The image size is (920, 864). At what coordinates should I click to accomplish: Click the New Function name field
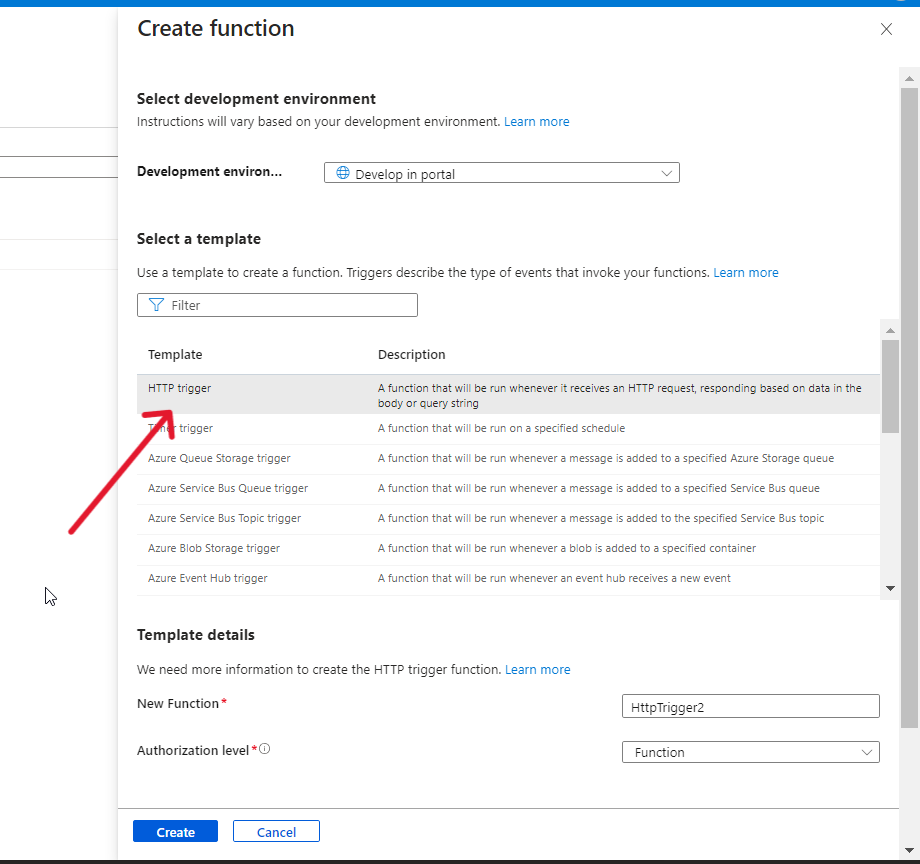point(750,706)
